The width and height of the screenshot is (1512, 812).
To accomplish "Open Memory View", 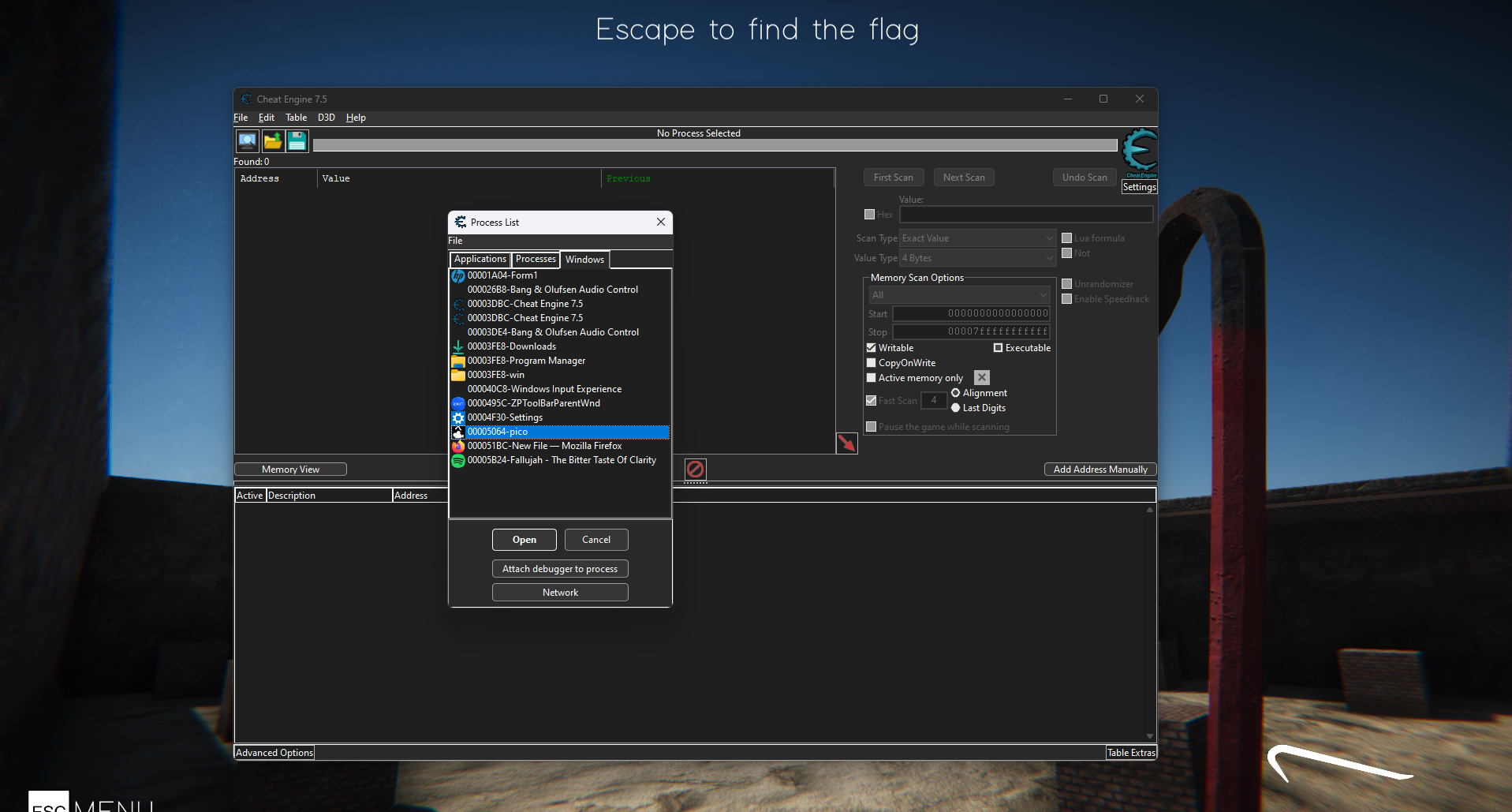I will pos(290,470).
